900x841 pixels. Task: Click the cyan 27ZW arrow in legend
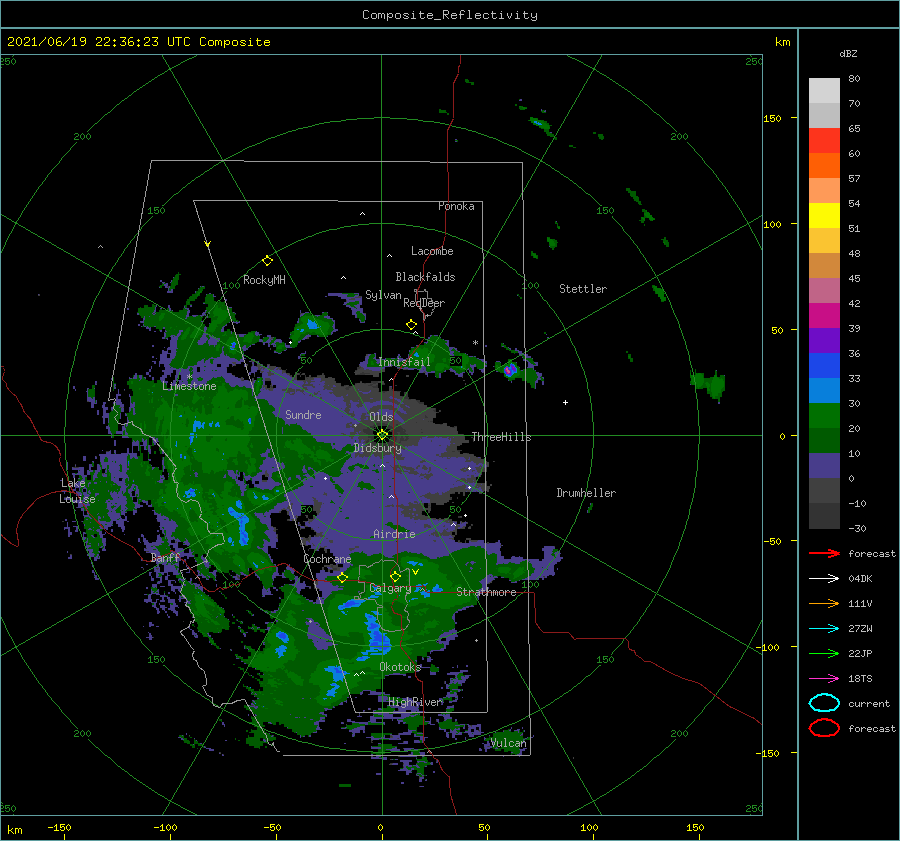point(824,629)
